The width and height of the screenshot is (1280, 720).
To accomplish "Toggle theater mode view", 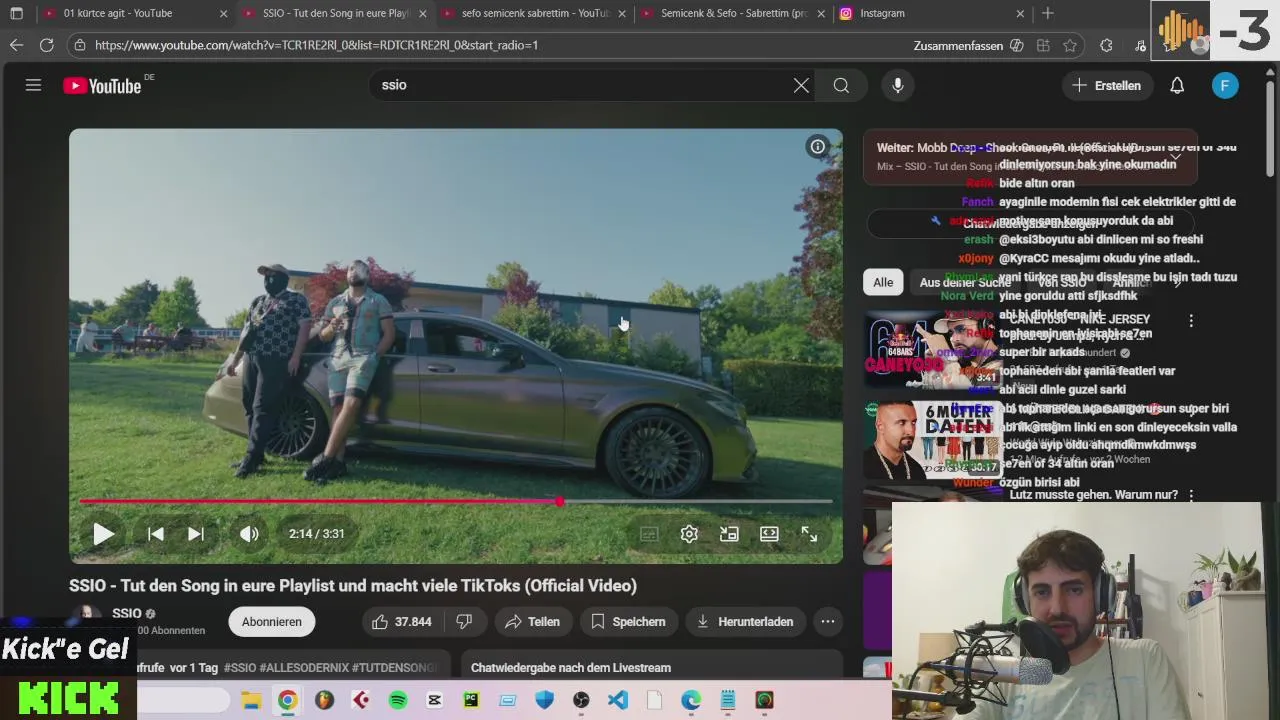I will [769, 534].
